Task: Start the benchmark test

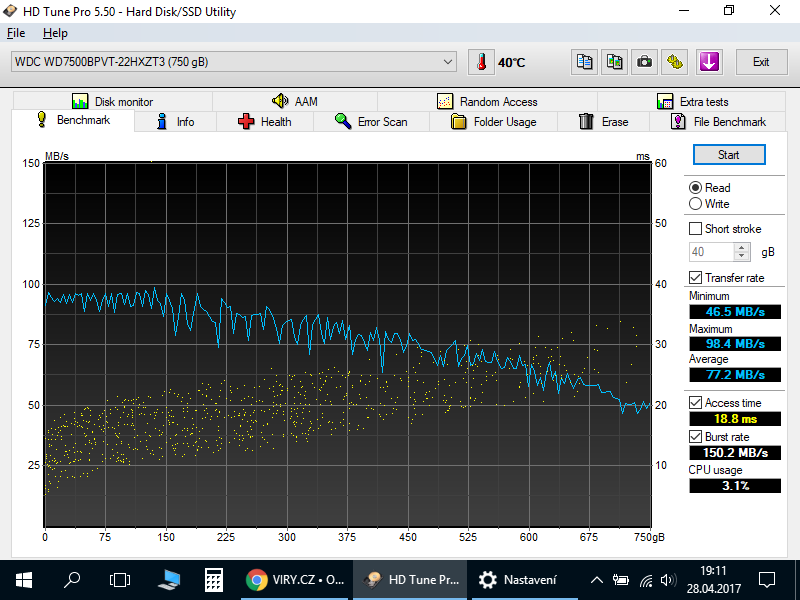Action: [729, 155]
